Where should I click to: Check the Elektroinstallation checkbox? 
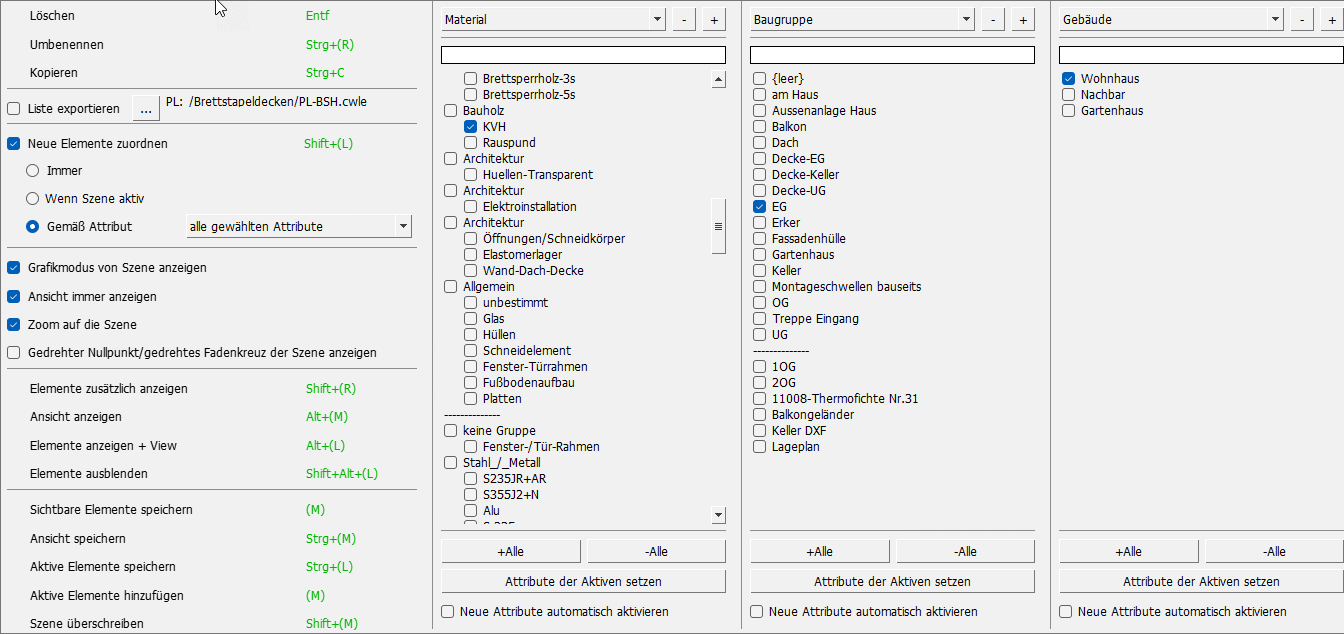click(470, 207)
